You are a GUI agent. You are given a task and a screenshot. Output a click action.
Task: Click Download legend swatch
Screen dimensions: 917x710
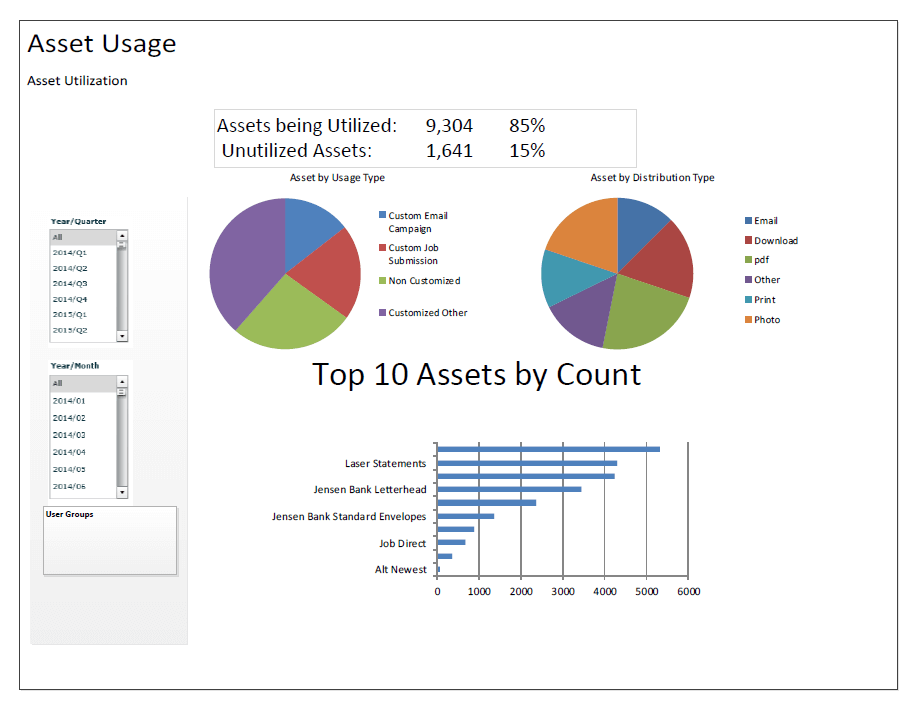[x=748, y=240]
